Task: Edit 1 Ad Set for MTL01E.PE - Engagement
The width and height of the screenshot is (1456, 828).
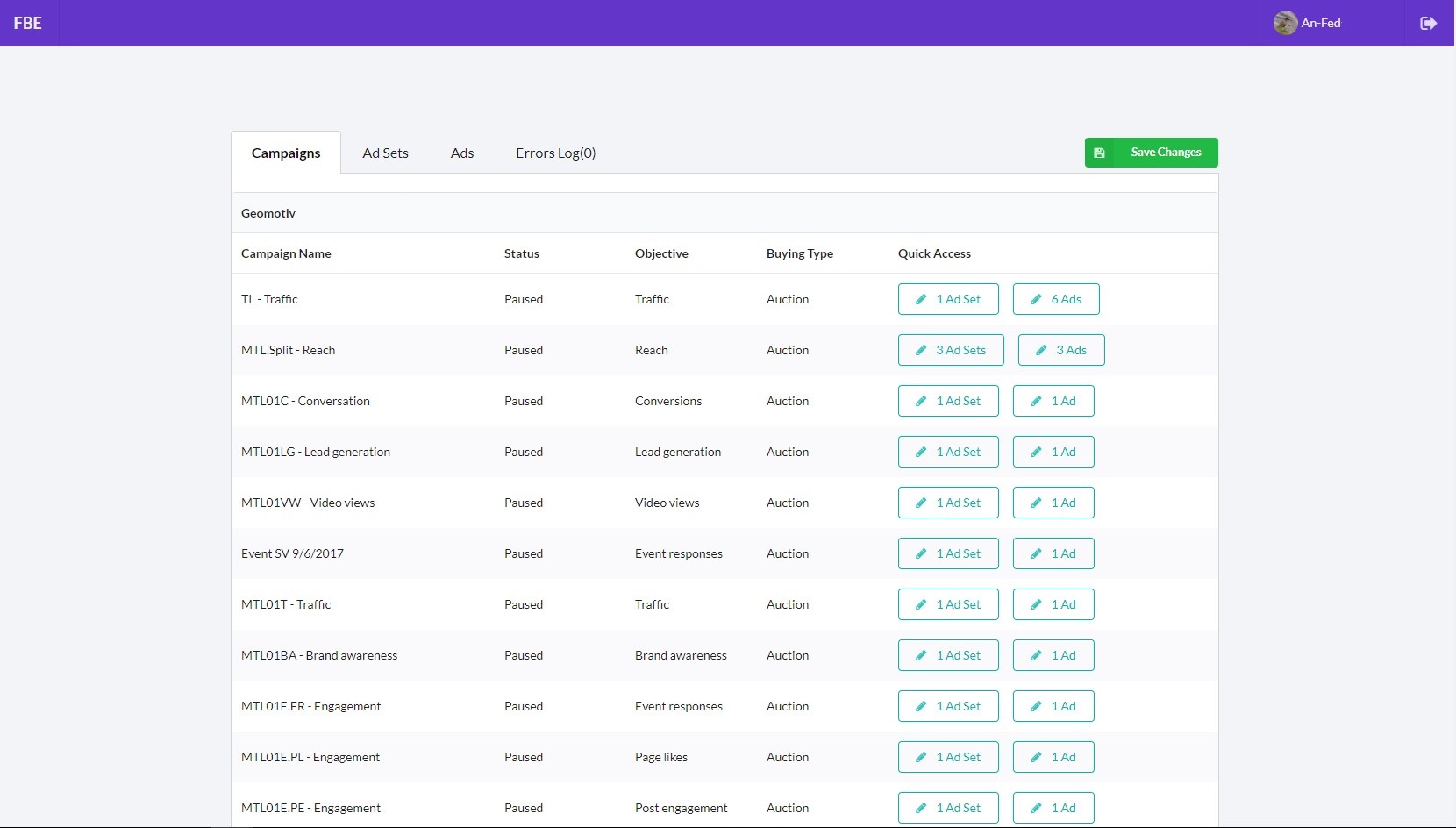Action: [948, 808]
